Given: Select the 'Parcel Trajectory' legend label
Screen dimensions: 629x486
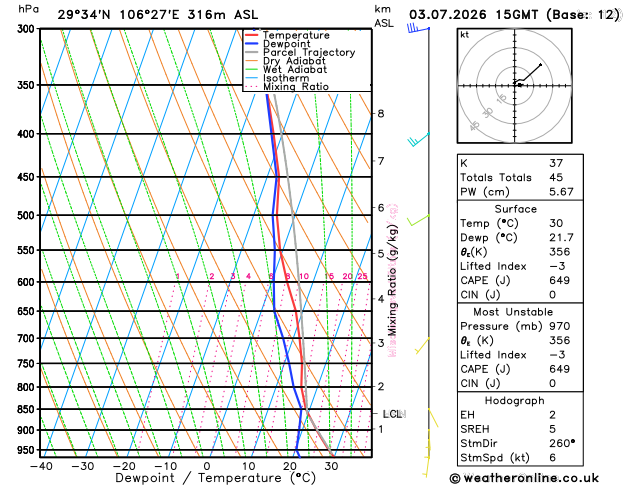Looking at the screenshot, I should [x=309, y=53].
